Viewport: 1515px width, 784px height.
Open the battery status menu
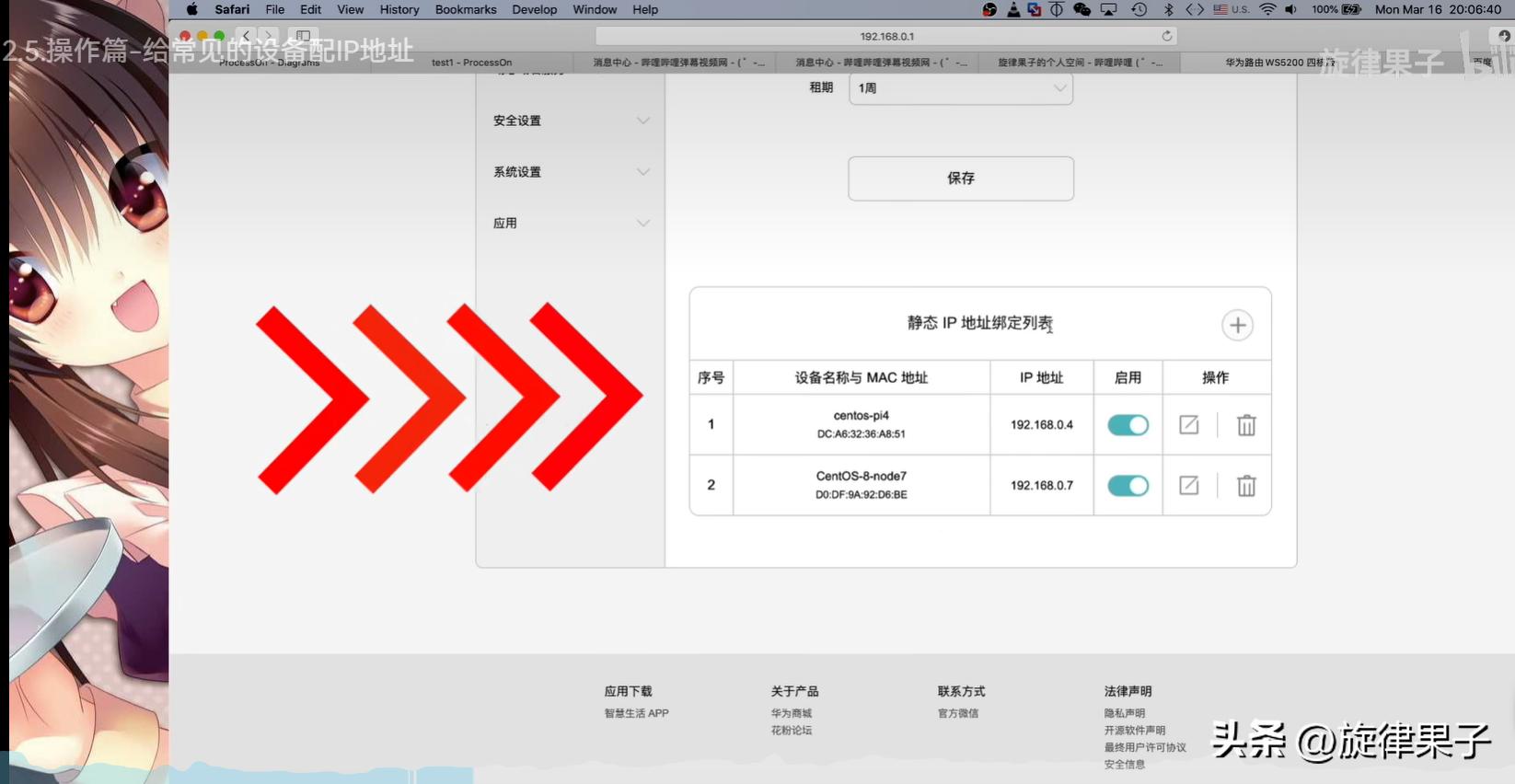coord(1336,9)
